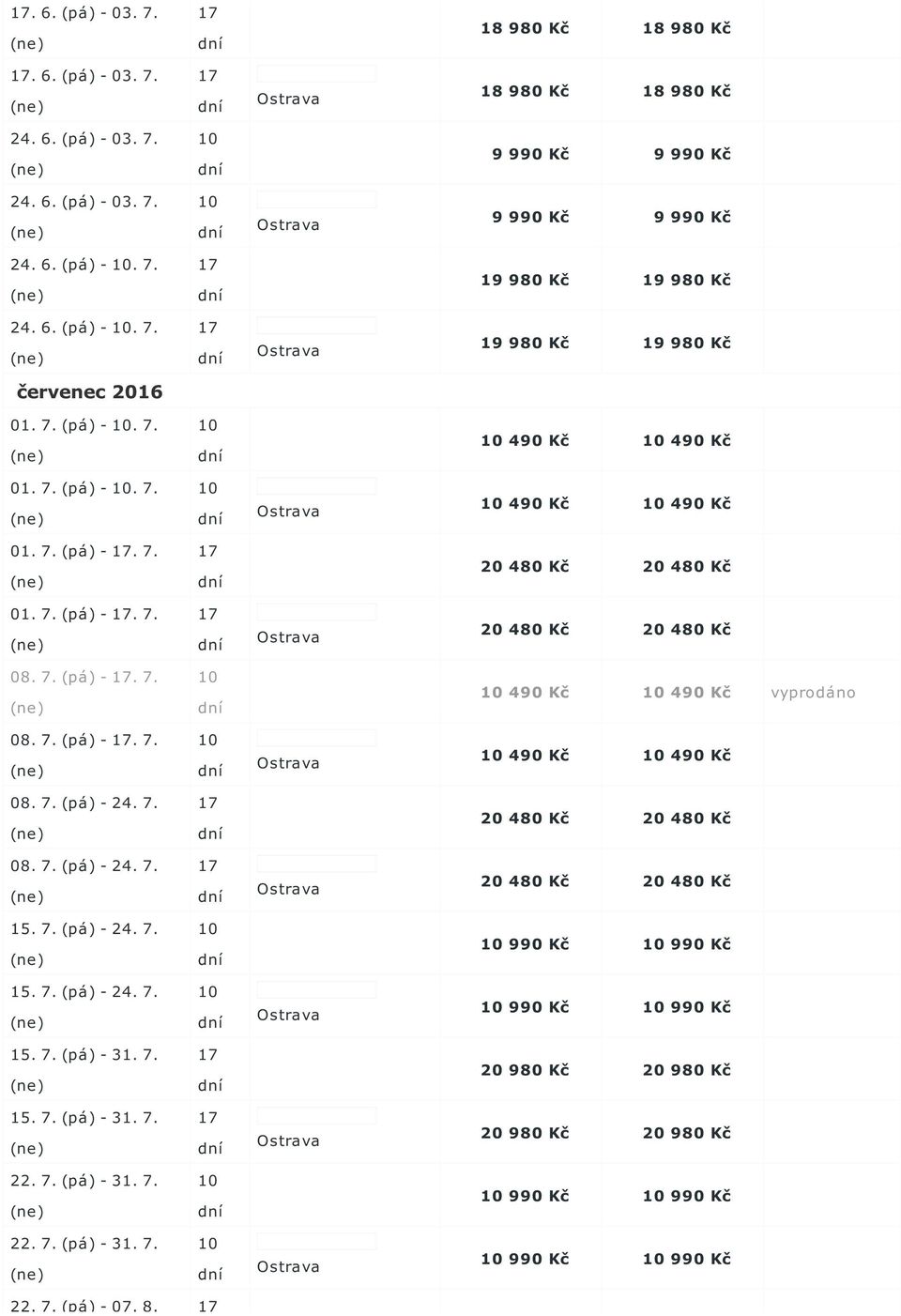Click Ostrava in the 17.6.–03.7. row
This screenshot has width=901, height=1316.
[288, 99]
